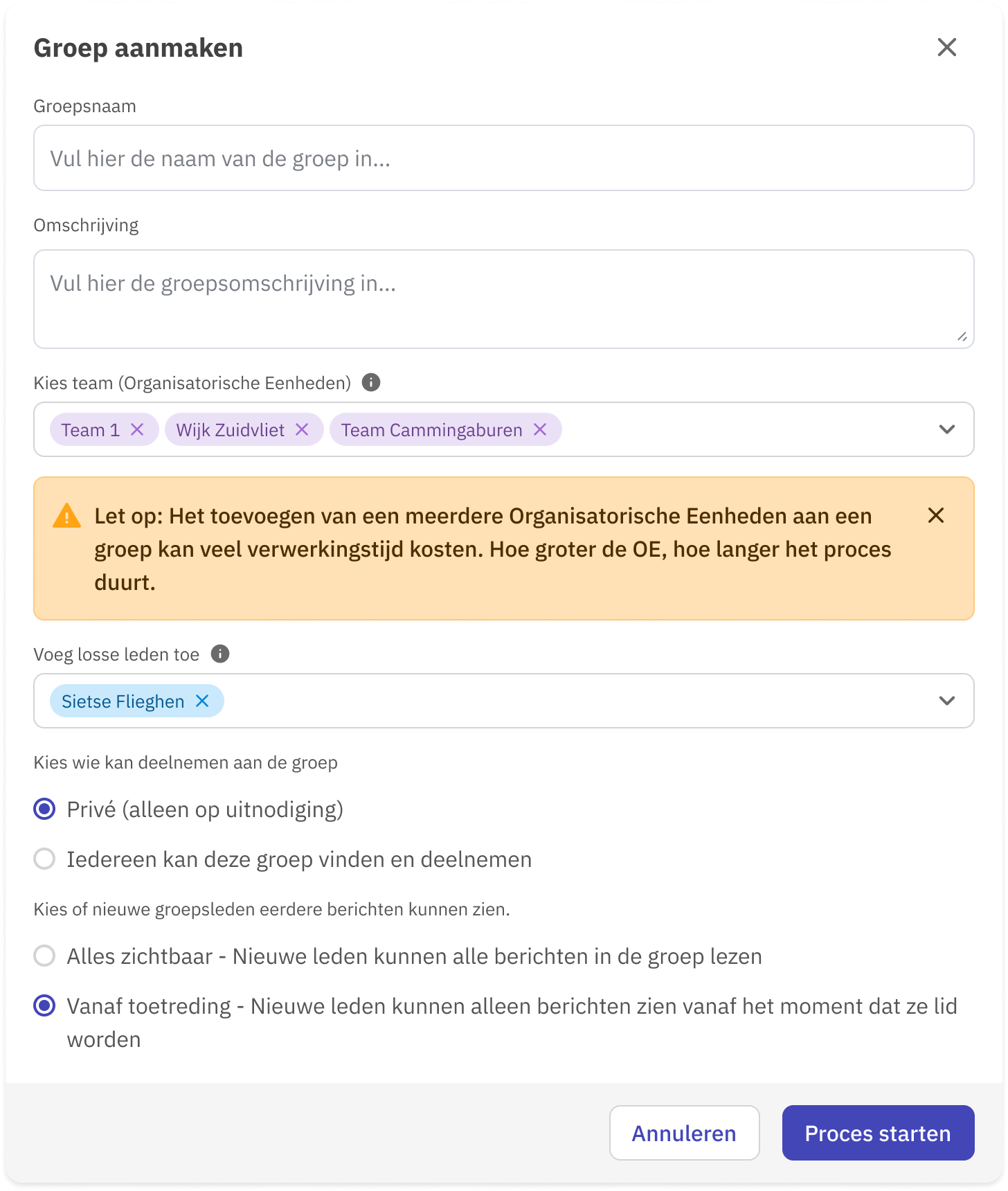
Task: Remove the Team 1 tag
Action: point(137,430)
